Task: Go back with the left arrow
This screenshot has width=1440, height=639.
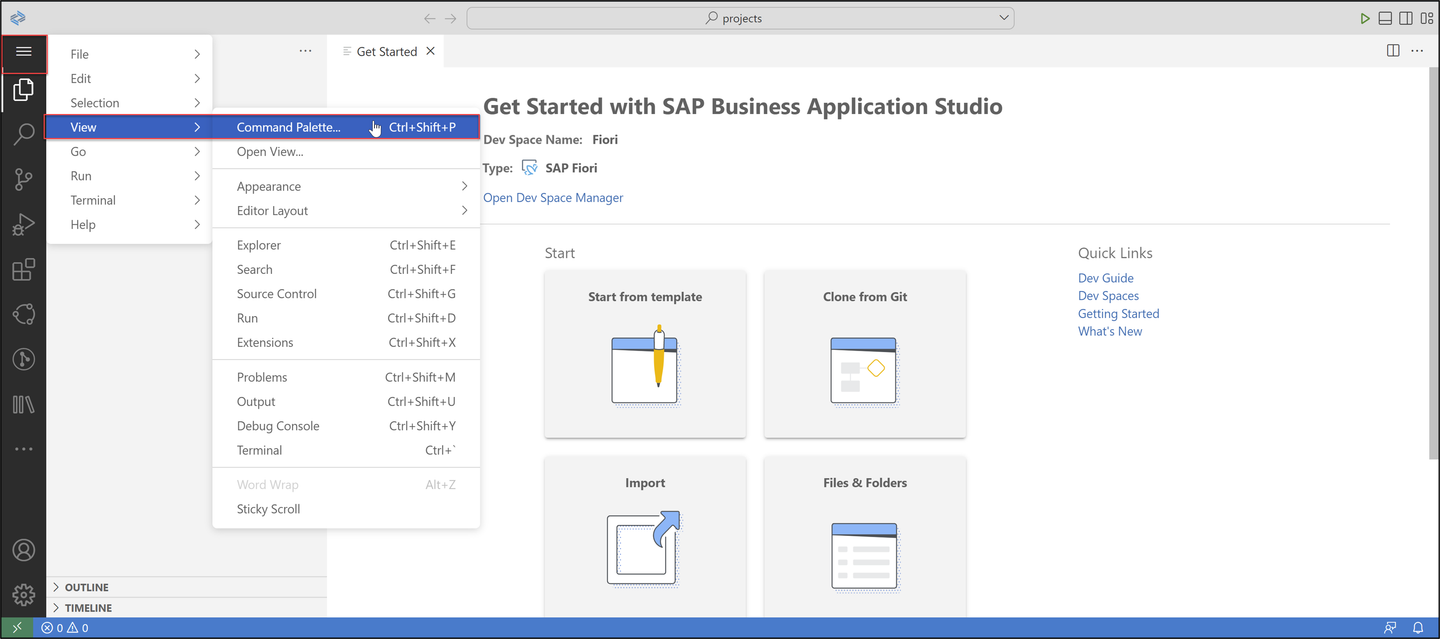Action: (x=430, y=18)
